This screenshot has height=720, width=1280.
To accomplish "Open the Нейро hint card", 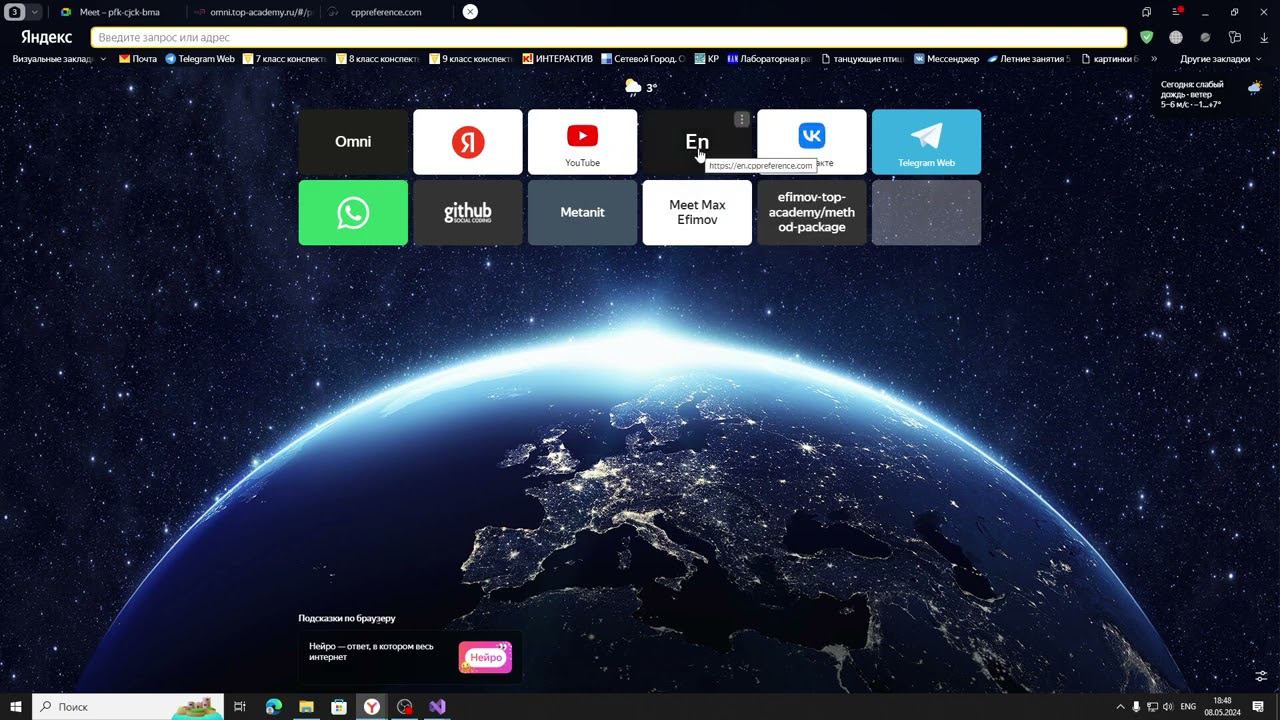I will [410, 657].
